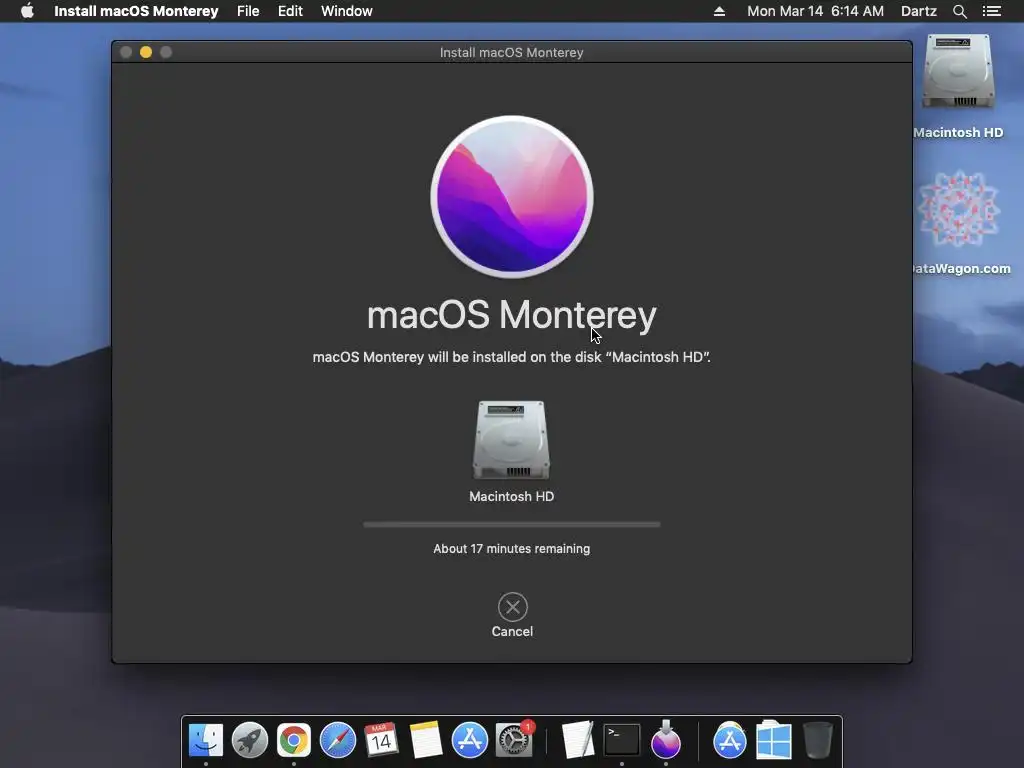Screen dimensions: 1024x768
Task: Open Notification Center list icon
Action: (x=991, y=11)
